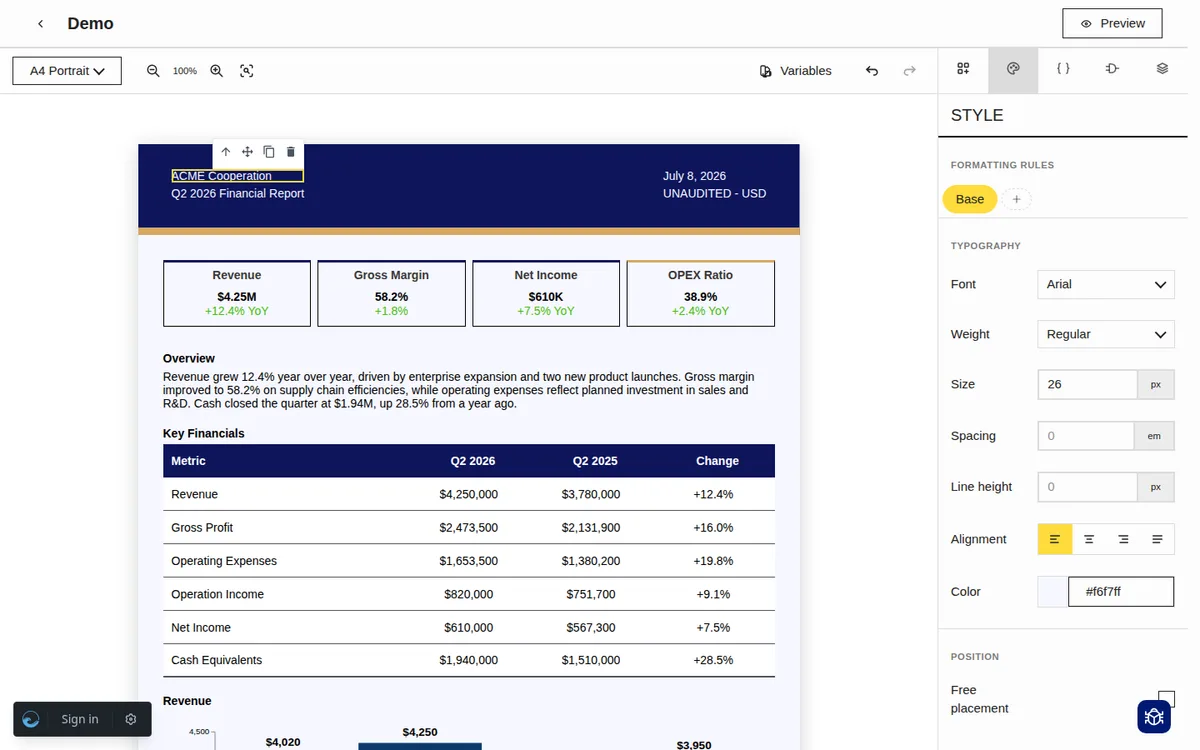Viewport: 1200px width, 750px height.
Task: Click the Operation Income row label
Action: pos(218,594)
